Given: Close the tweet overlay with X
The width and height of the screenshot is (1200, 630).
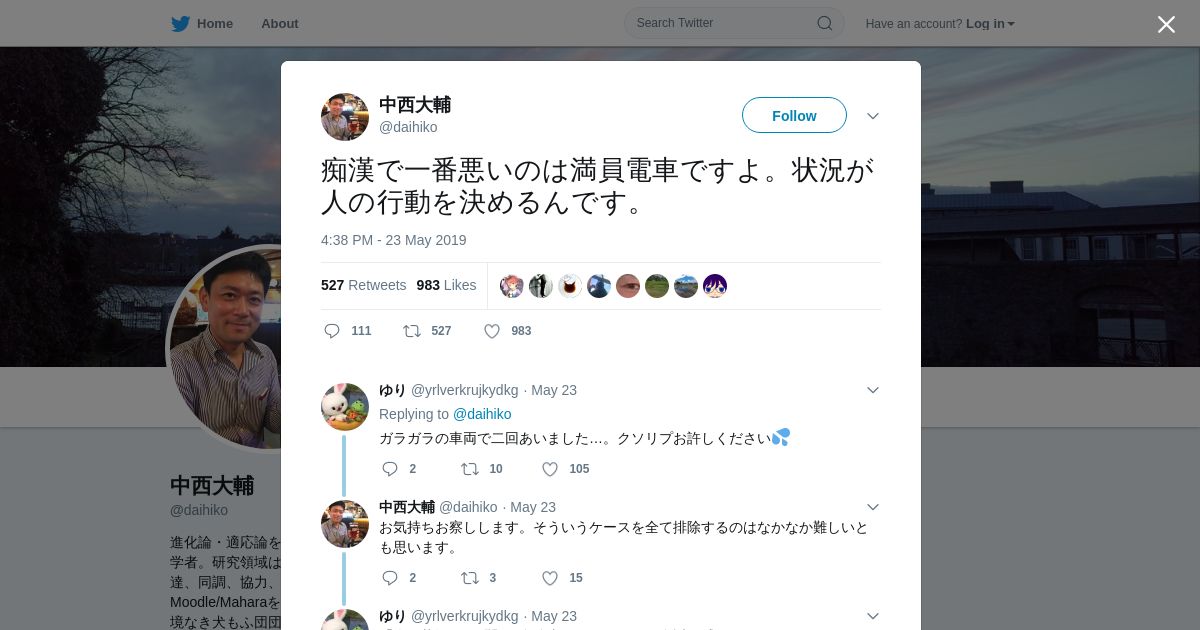Looking at the screenshot, I should (x=1166, y=24).
